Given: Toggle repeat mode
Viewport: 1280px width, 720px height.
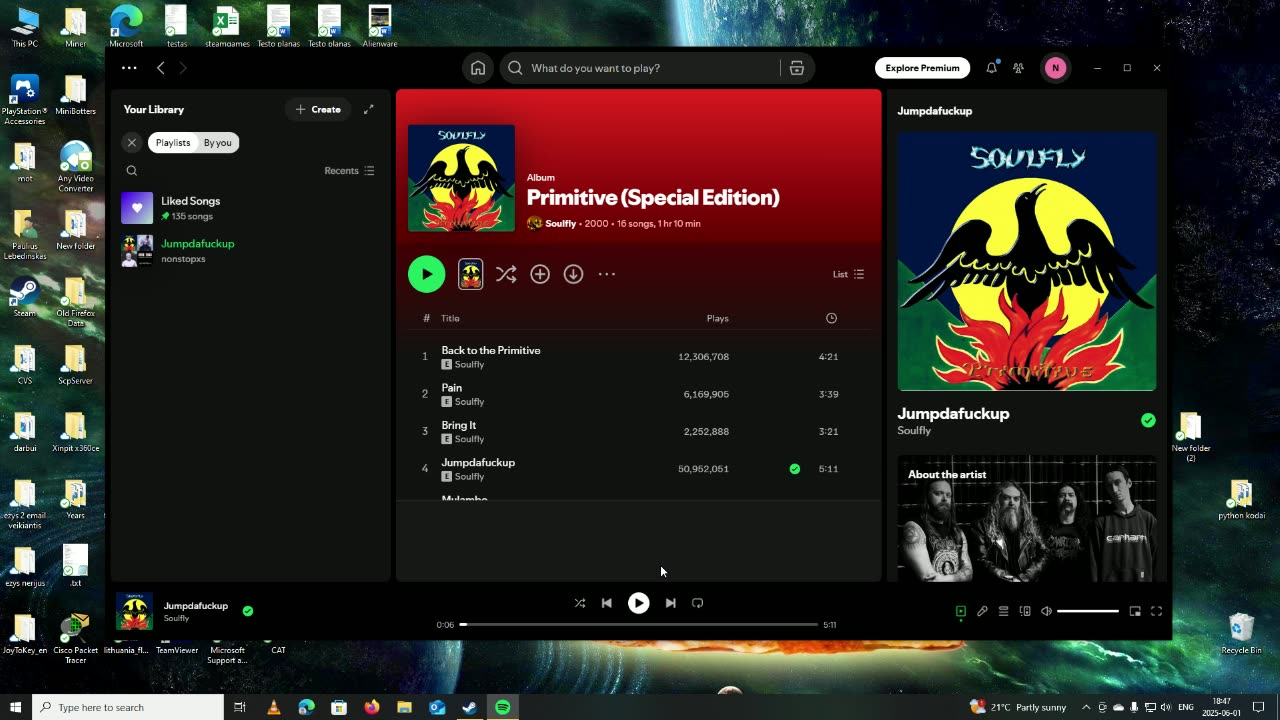Looking at the screenshot, I should [698, 603].
